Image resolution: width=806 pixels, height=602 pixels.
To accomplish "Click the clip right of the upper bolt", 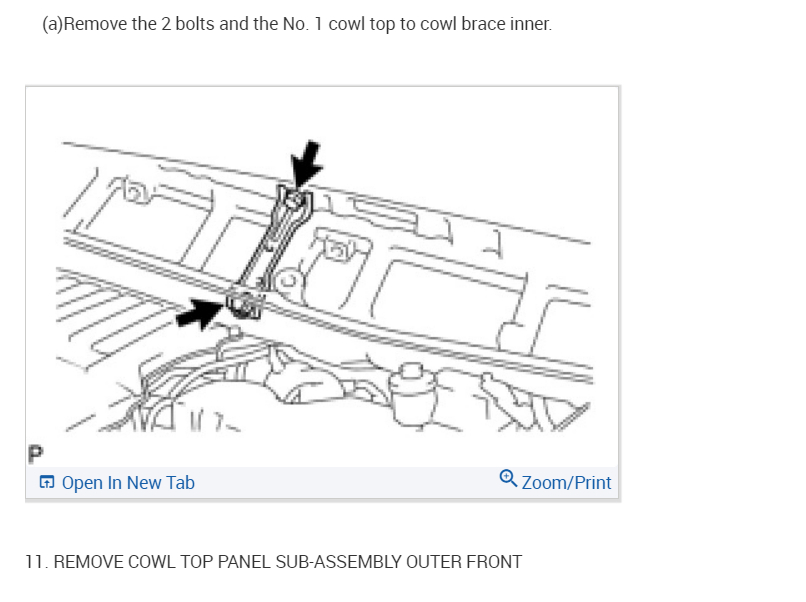I will (337, 248).
